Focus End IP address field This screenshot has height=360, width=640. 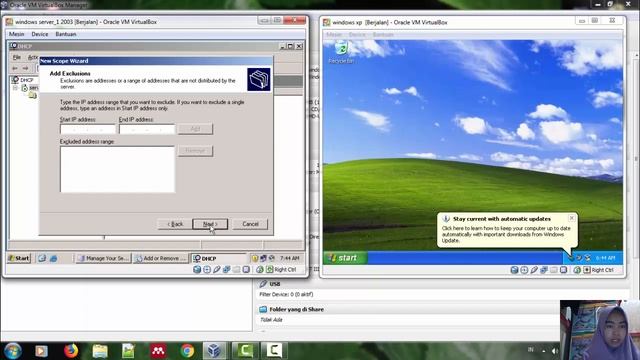[147, 129]
